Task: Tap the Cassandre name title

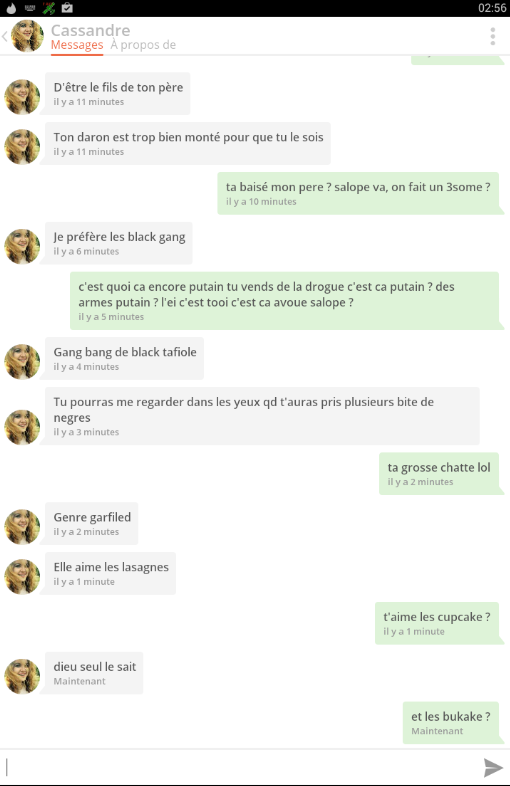Action: coord(90,30)
